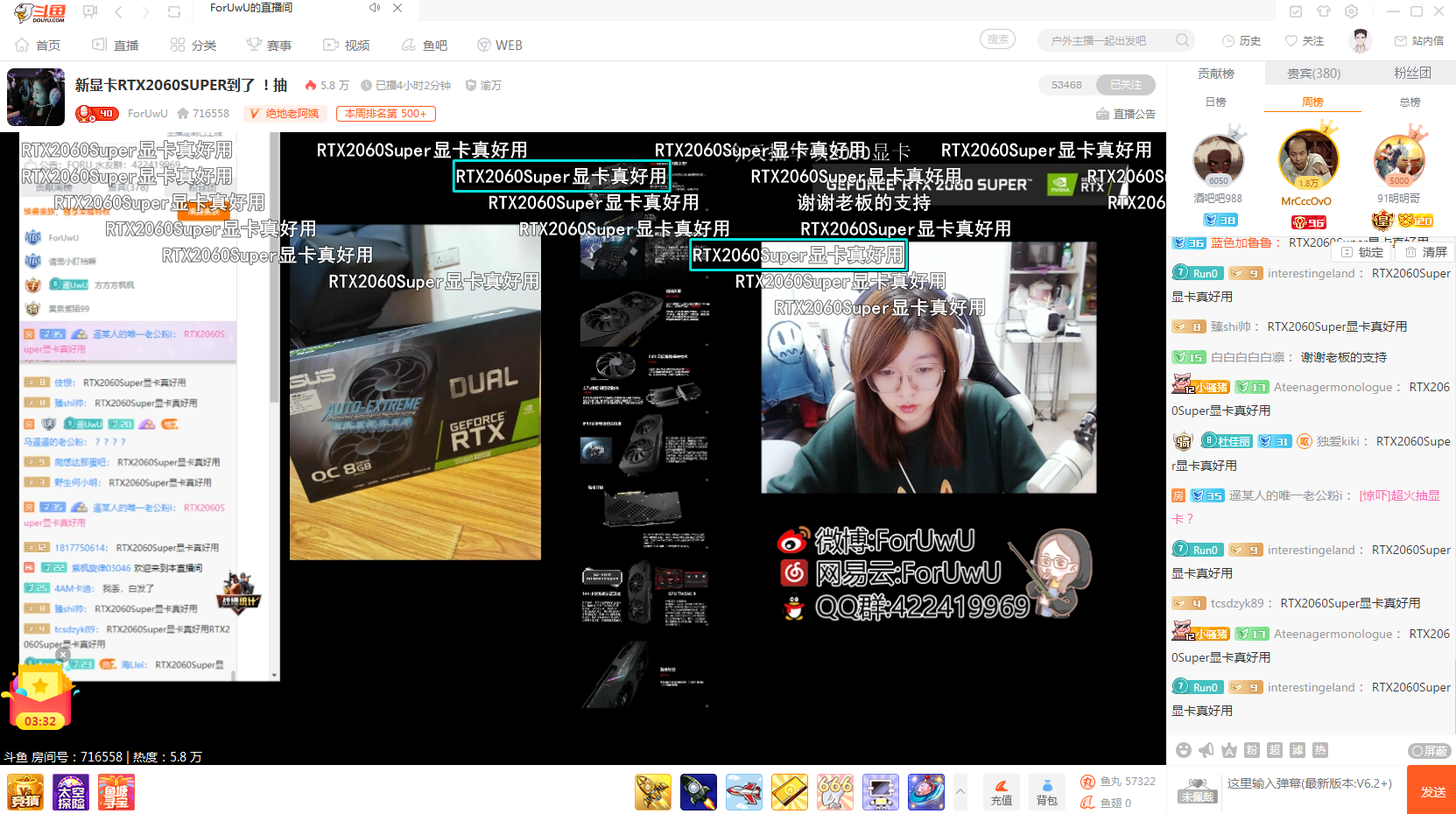Toggle the 屏蔽 block switch
Image resolution: width=1456 pixels, height=814 pixels.
pos(1430,751)
